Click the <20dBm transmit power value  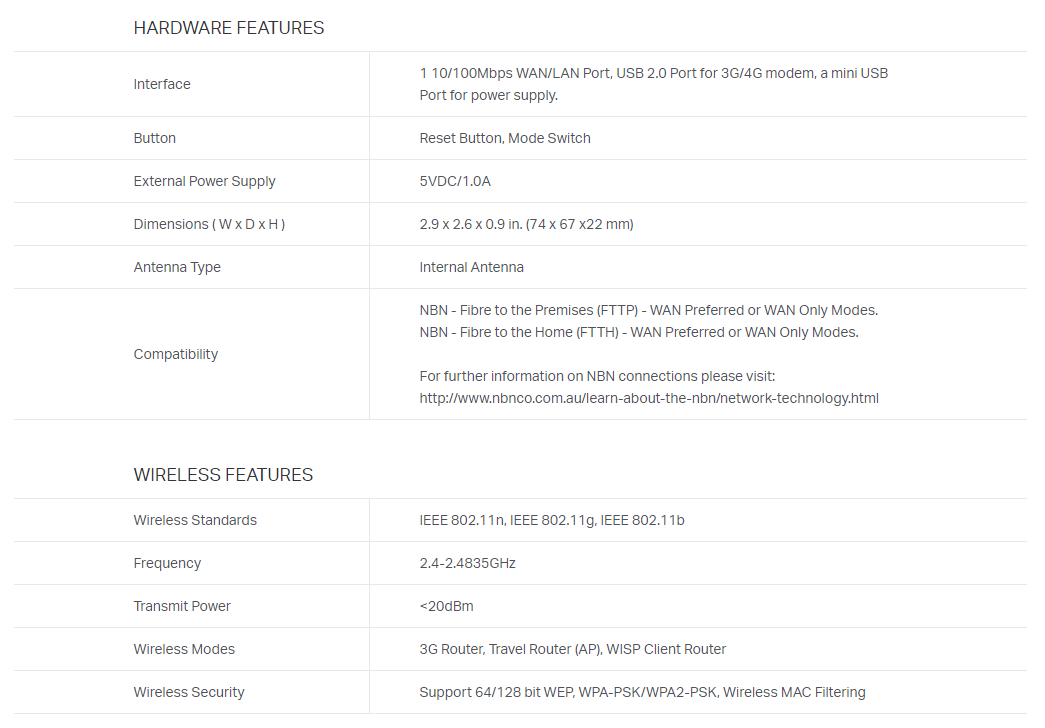[444, 606]
